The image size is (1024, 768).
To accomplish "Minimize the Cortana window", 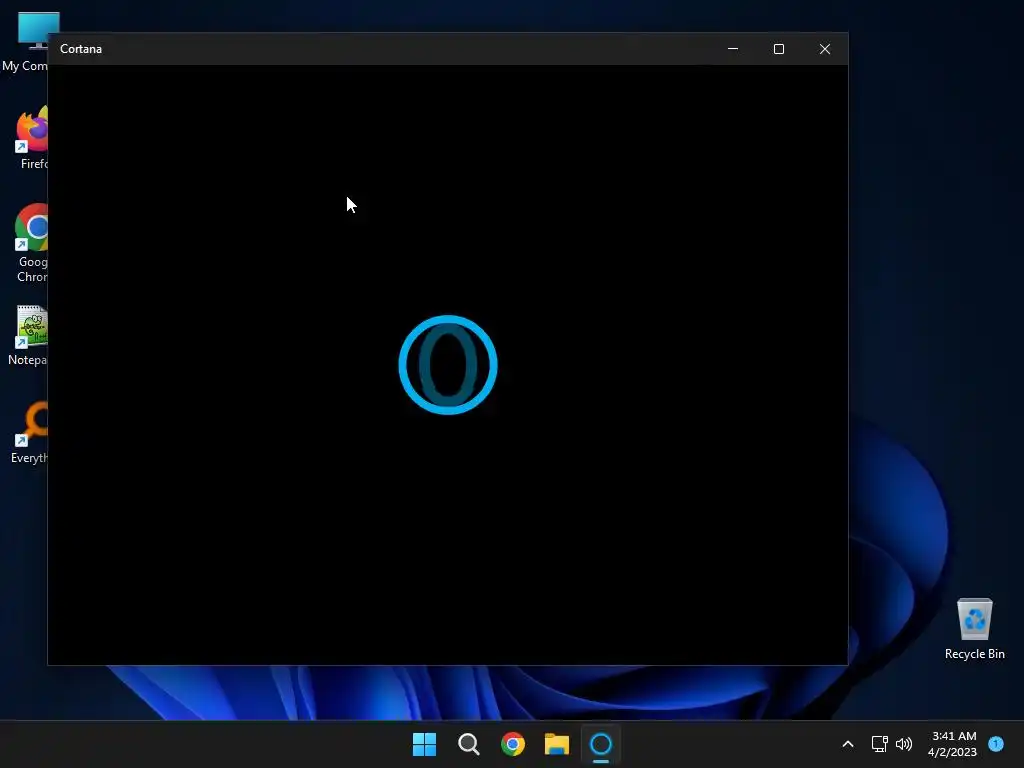I will point(733,49).
